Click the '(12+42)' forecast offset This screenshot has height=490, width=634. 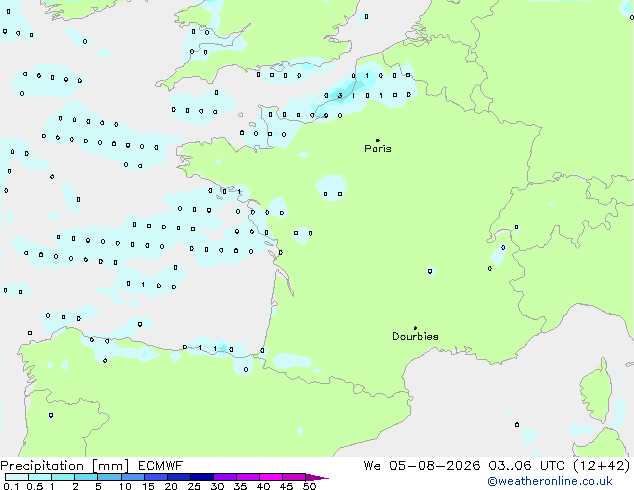click(x=602, y=466)
